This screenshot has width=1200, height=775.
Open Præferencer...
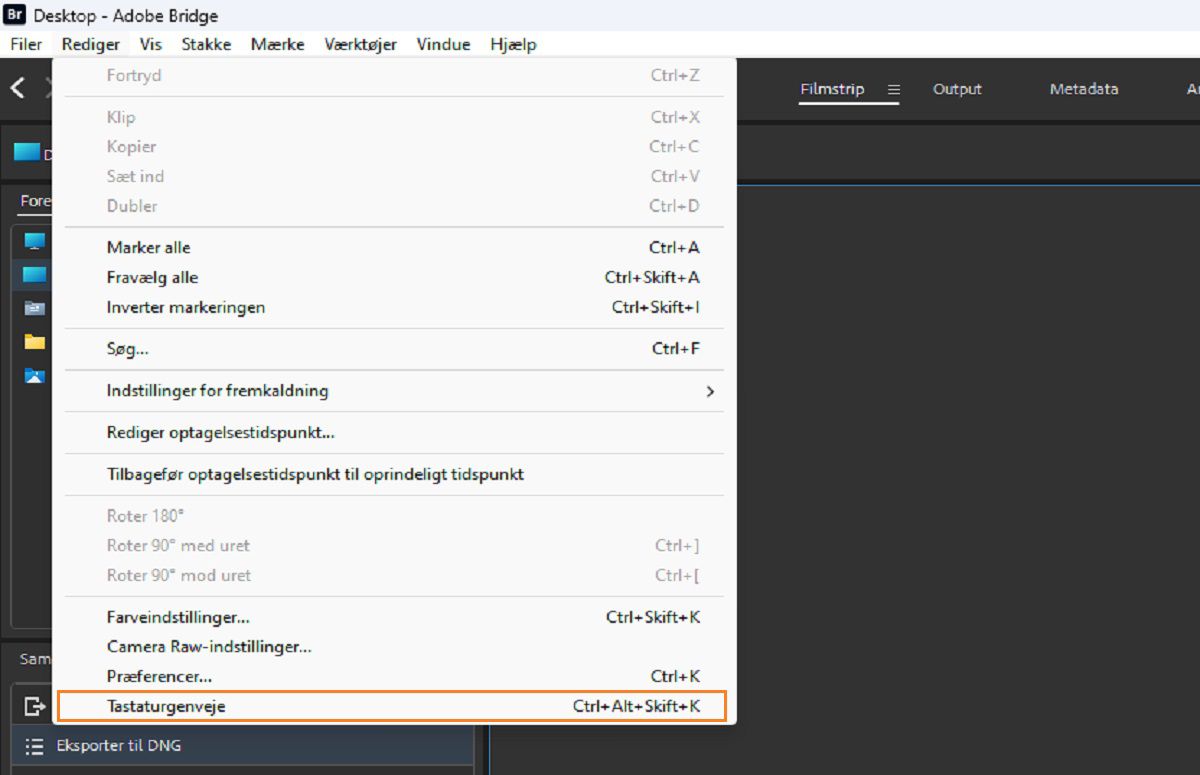coord(396,677)
